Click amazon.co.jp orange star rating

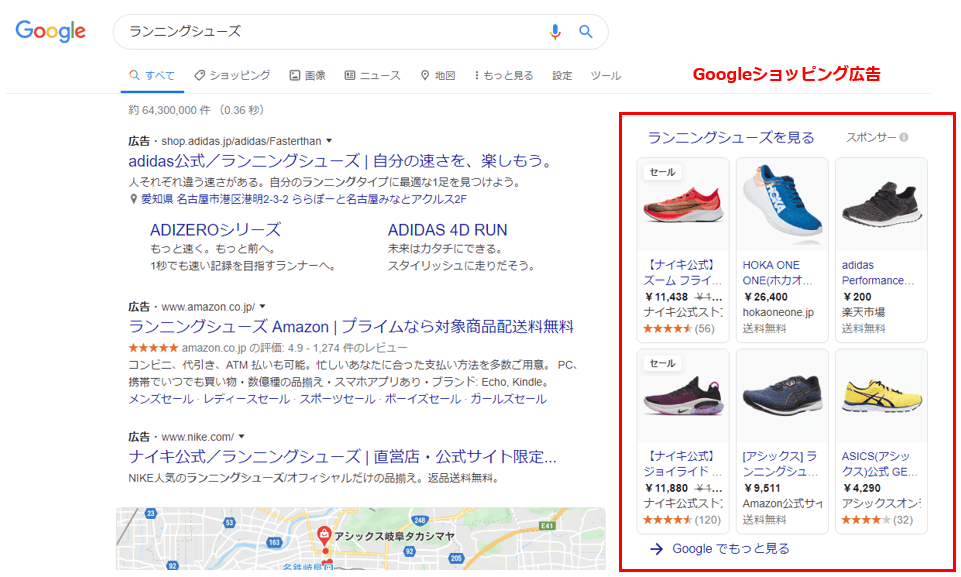click(x=153, y=348)
